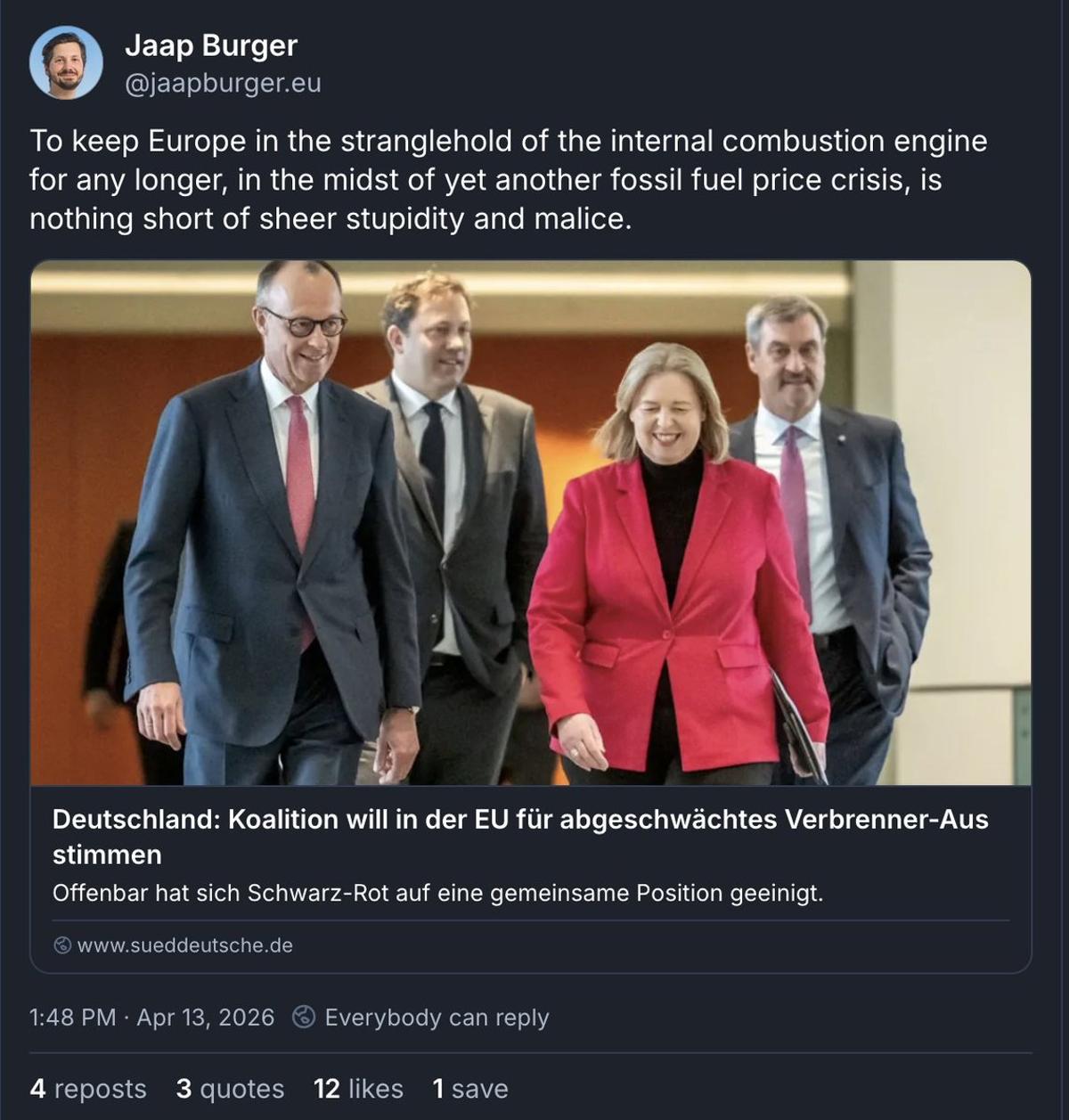This screenshot has height=1120, width=1069.
Task: View the 4 reposts list
Action: coord(88,1089)
